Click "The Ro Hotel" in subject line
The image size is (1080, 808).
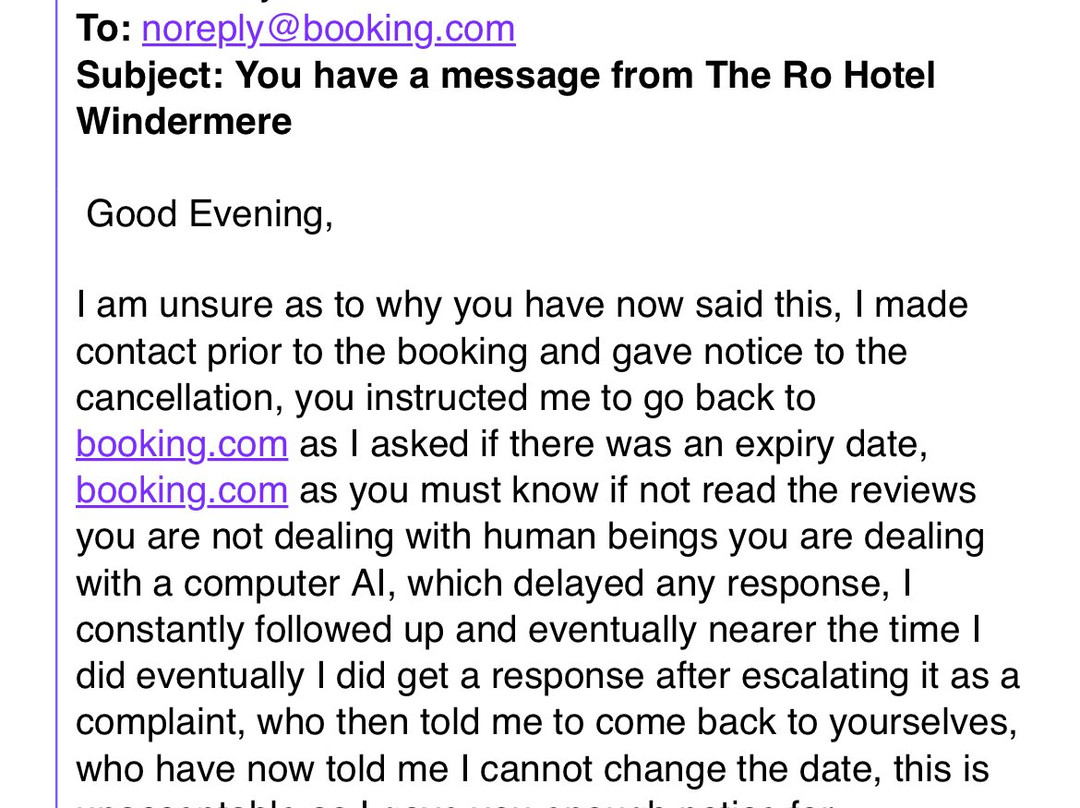tap(820, 74)
